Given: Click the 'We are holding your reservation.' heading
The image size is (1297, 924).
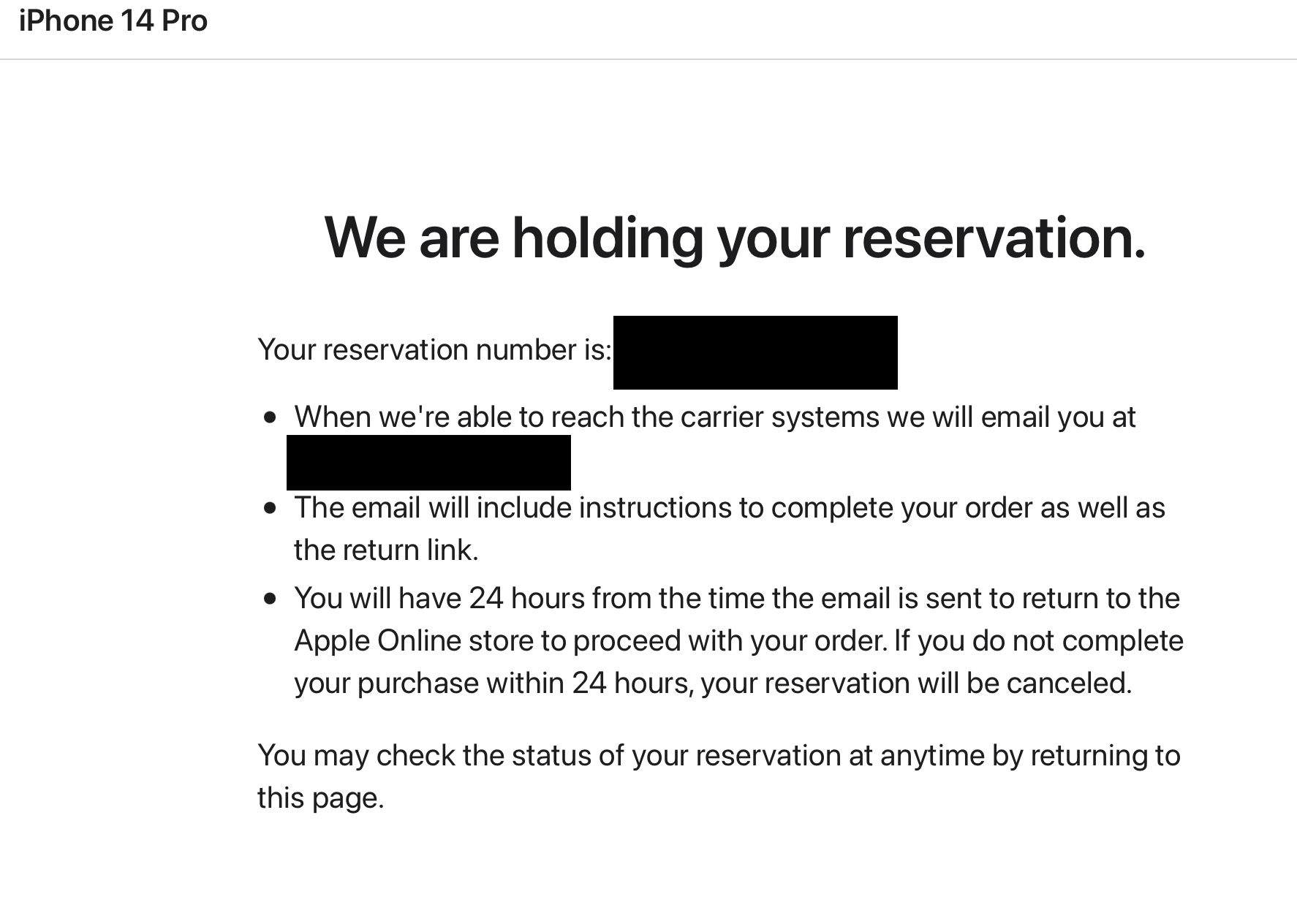Looking at the screenshot, I should pyautogui.click(x=735, y=238).
